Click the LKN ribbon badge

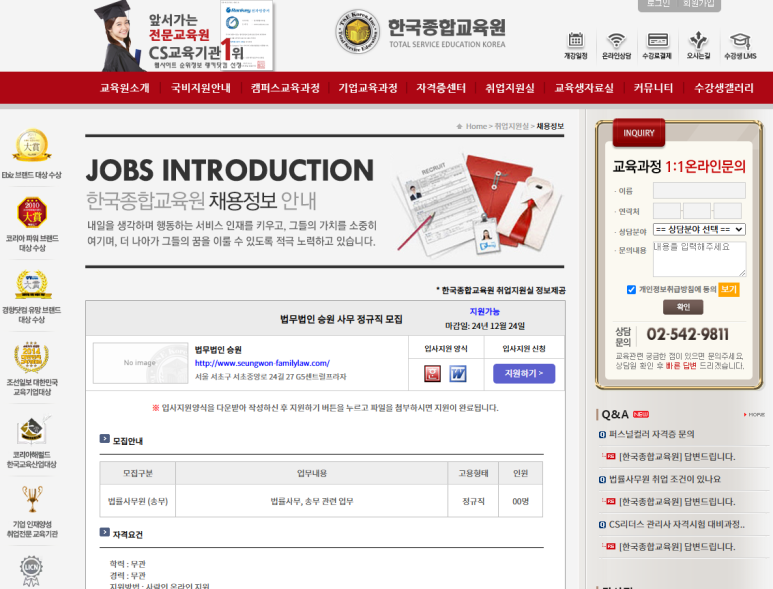[x=32, y=570]
